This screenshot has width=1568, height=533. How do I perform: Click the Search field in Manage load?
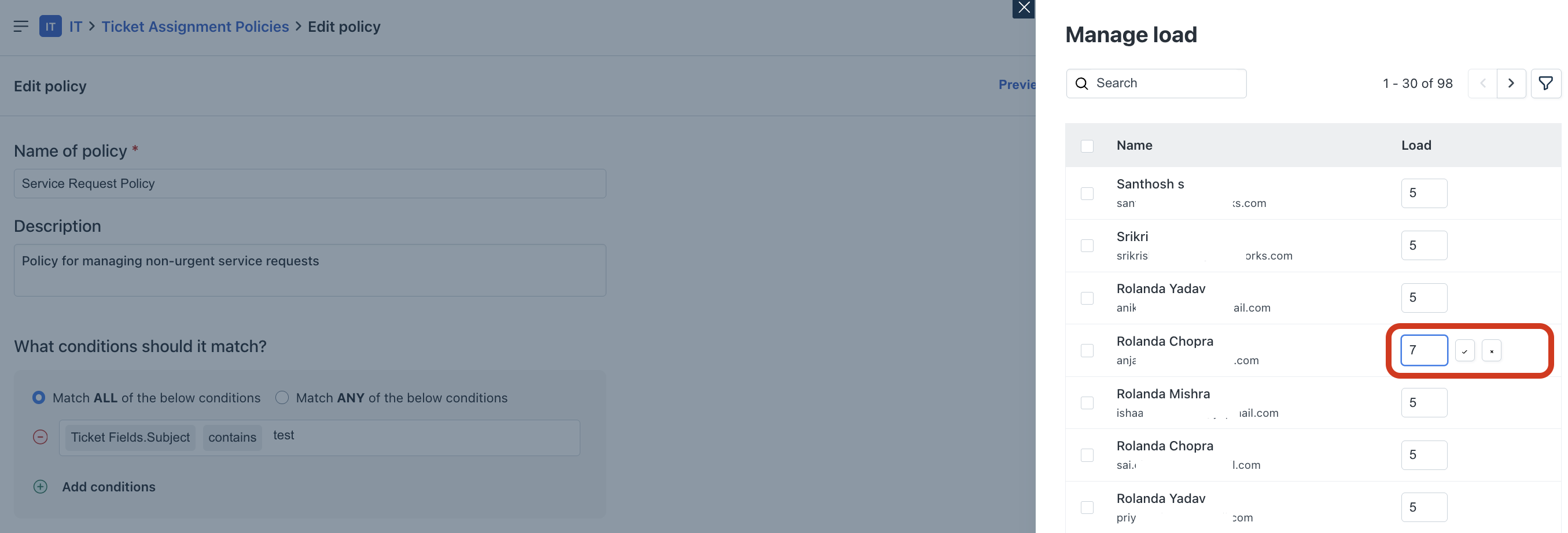(x=1156, y=83)
